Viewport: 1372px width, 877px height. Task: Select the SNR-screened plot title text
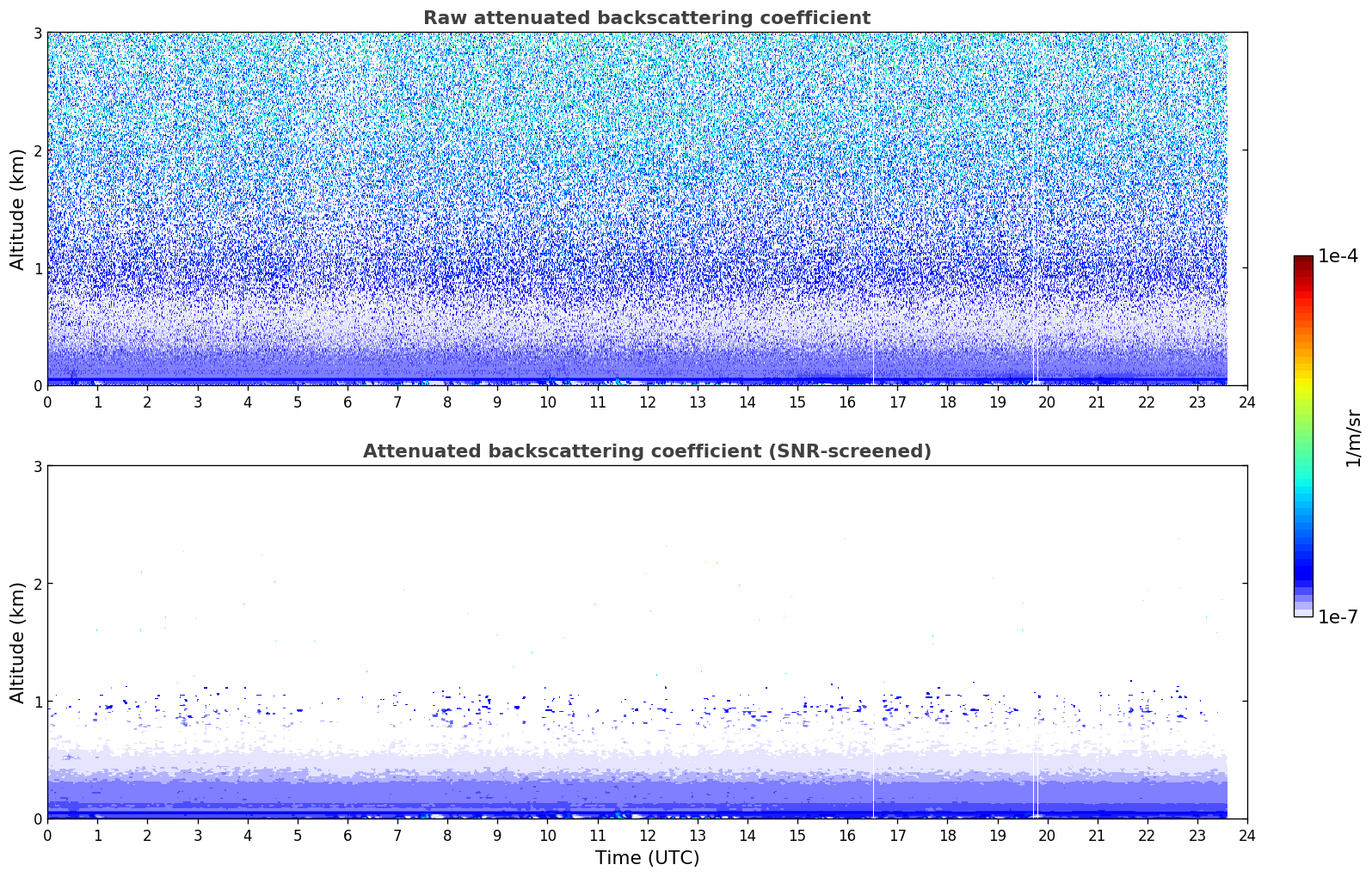point(646,451)
